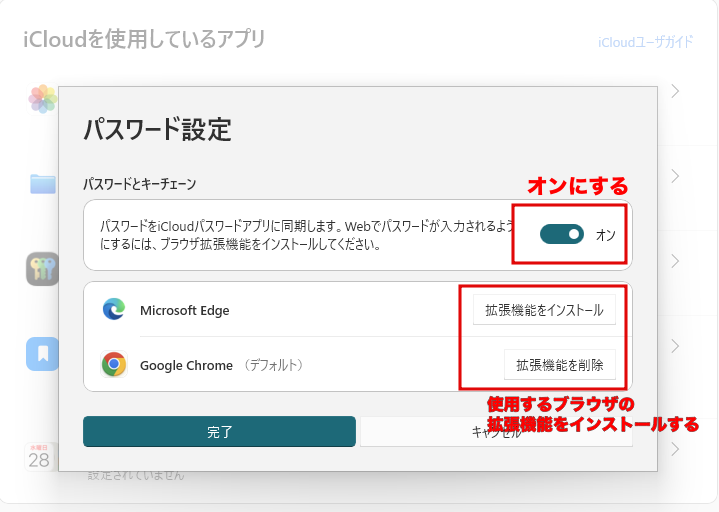This screenshot has height=512, width=719.
Task: Click the Google Chrome browser icon
Action: pos(114,365)
